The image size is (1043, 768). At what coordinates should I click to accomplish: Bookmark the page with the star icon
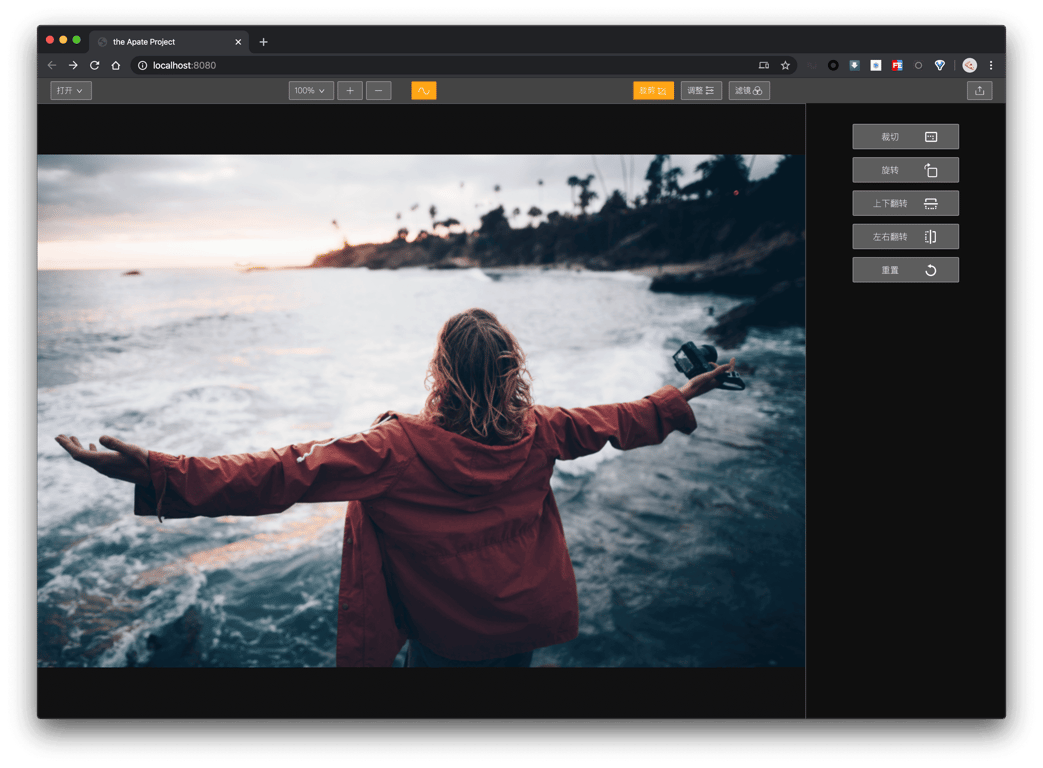pos(785,66)
